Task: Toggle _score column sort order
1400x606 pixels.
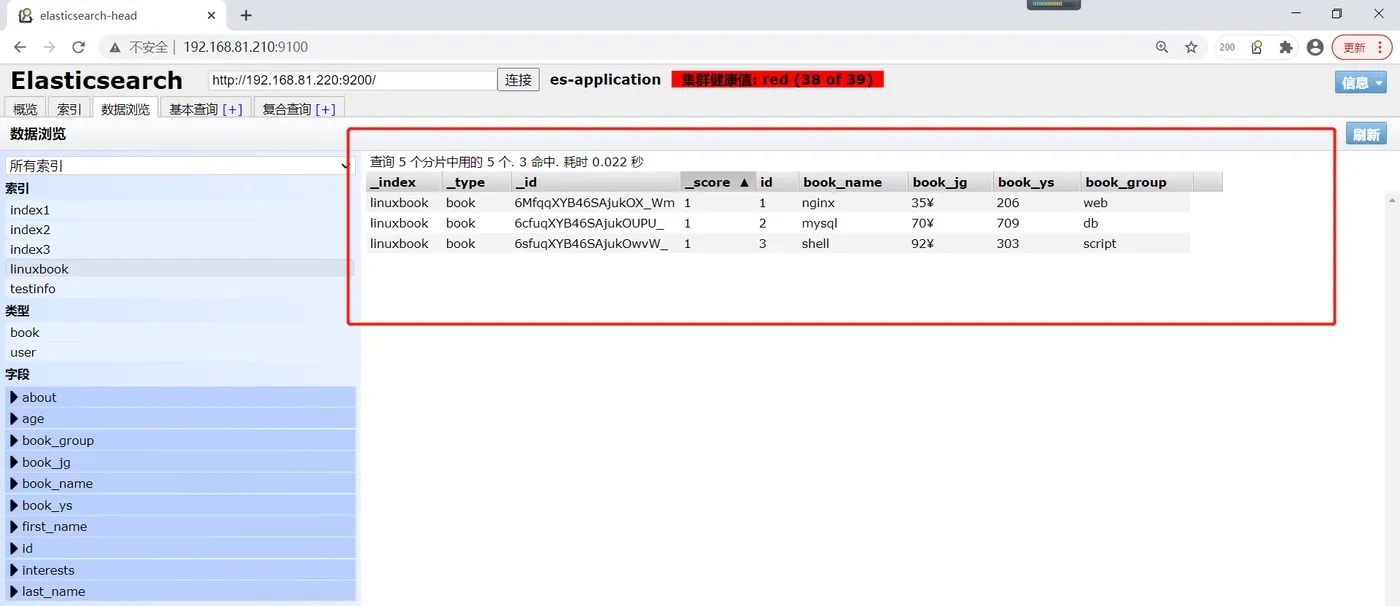Action: 717,182
